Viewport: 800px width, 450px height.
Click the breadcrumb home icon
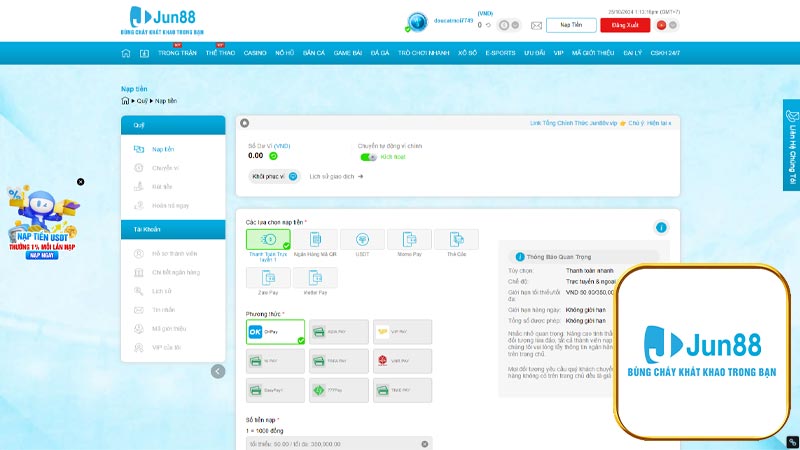coord(125,101)
